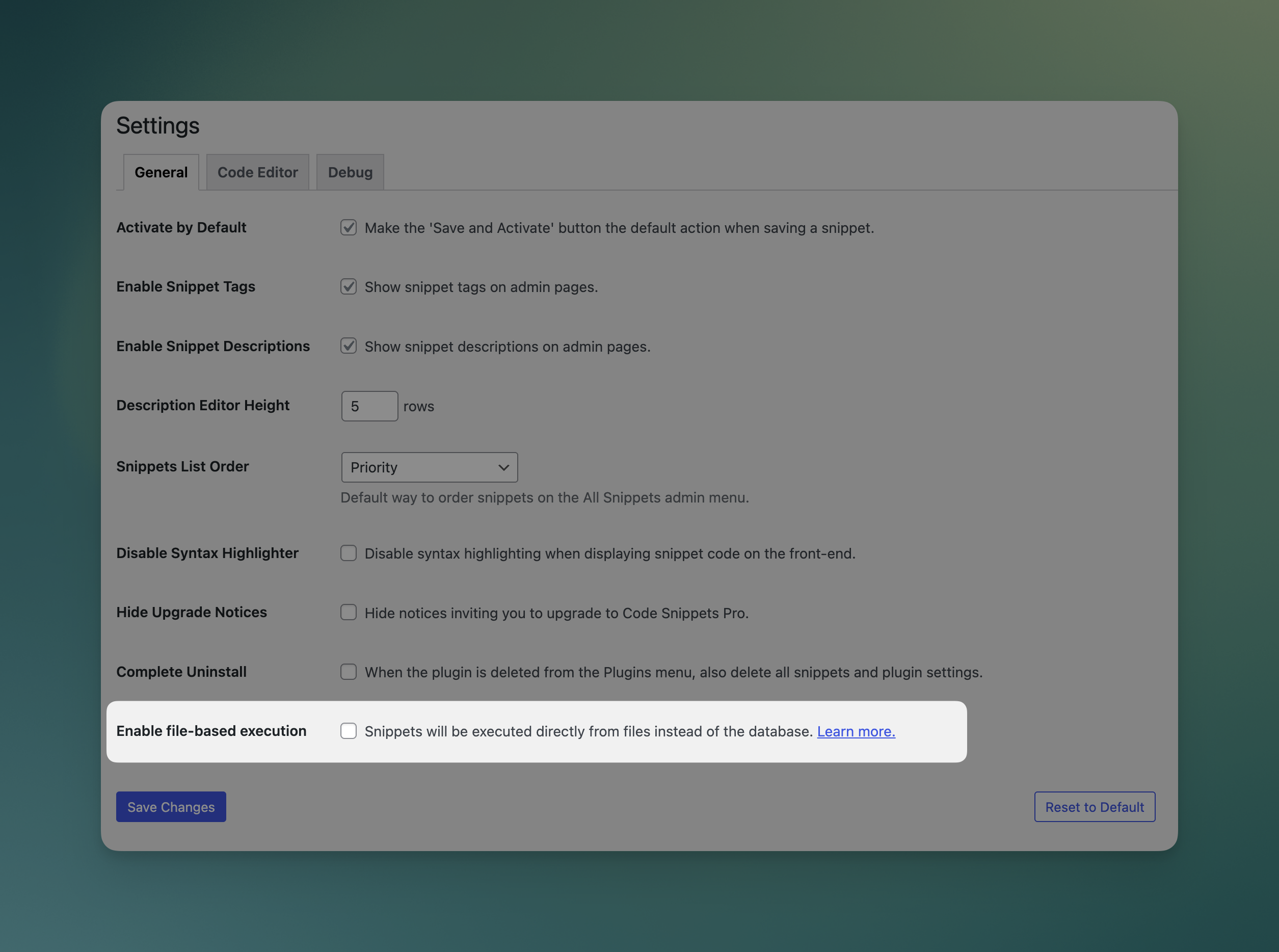The height and width of the screenshot is (952, 1279).
Task: Follow the Learn more link
Action: (x=856, y=731)
